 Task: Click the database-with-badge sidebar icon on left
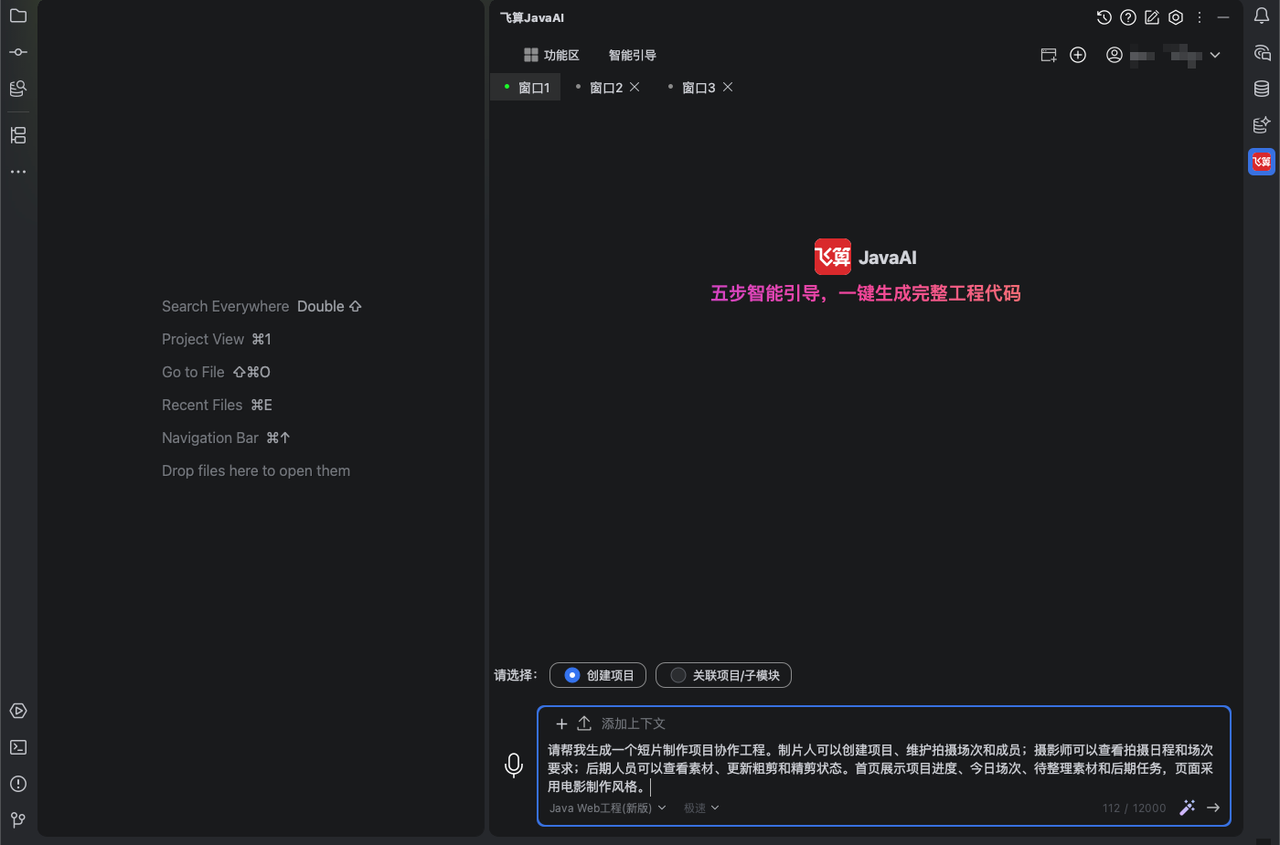pos(18,89)
